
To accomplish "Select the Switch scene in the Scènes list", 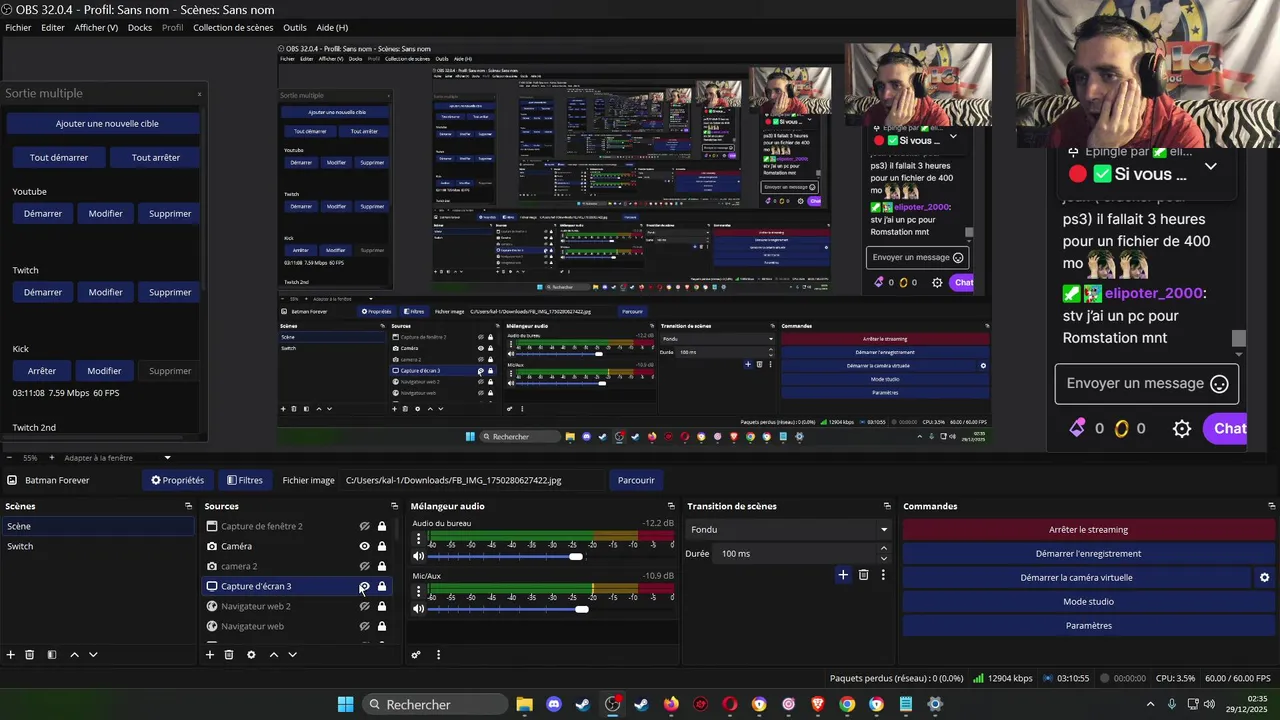I will pyautogui.click(x=98, y=546).
